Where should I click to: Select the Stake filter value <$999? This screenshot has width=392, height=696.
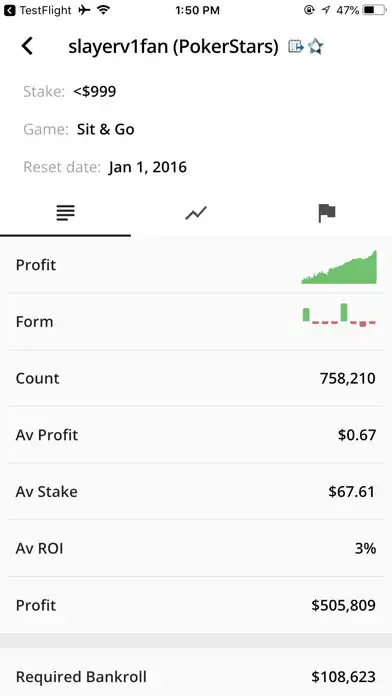tap(95, 91)
